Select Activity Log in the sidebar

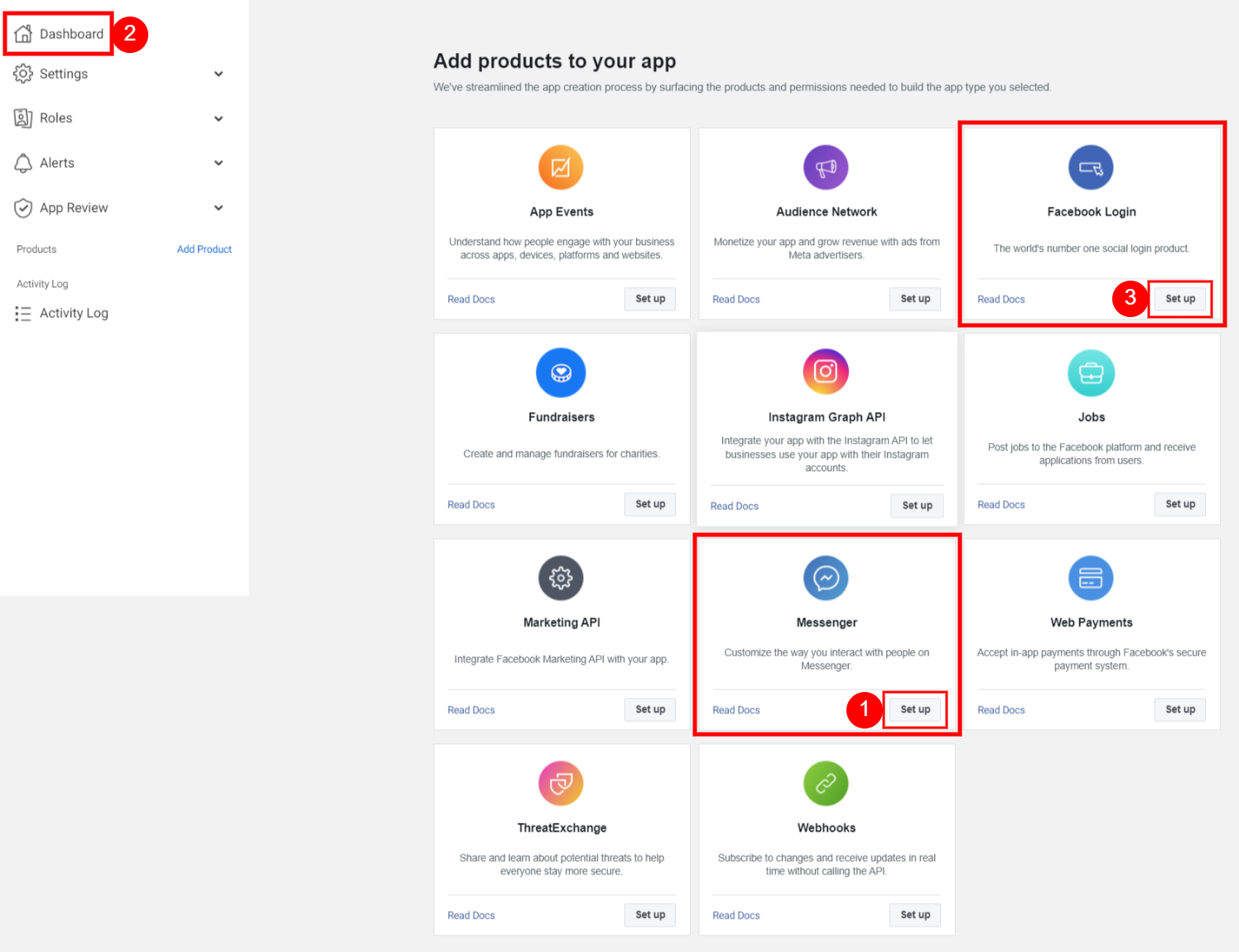click(74, 313)
